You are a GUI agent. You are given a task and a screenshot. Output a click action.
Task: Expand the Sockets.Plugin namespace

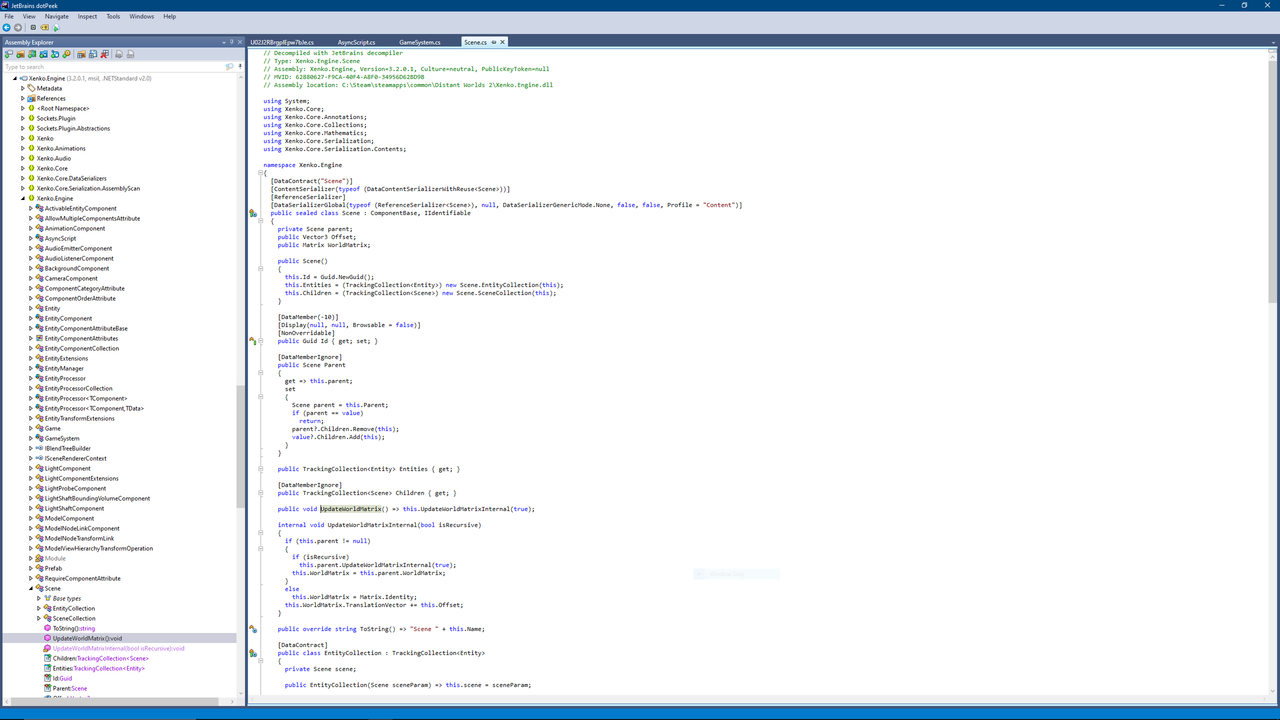23,118
